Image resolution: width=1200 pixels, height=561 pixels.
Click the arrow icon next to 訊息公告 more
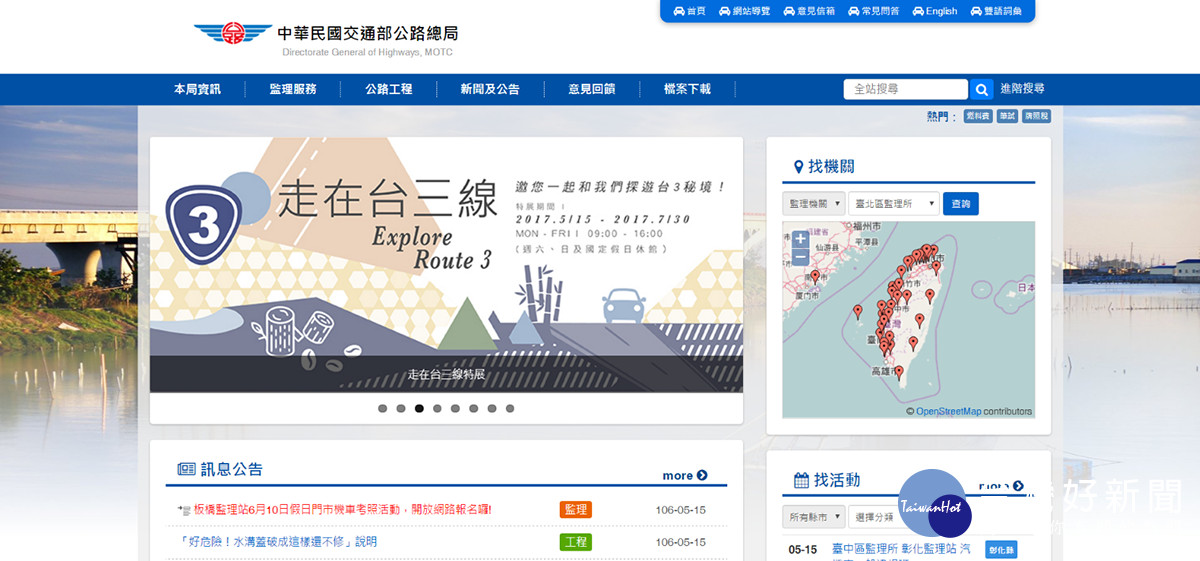coord(702,476)
